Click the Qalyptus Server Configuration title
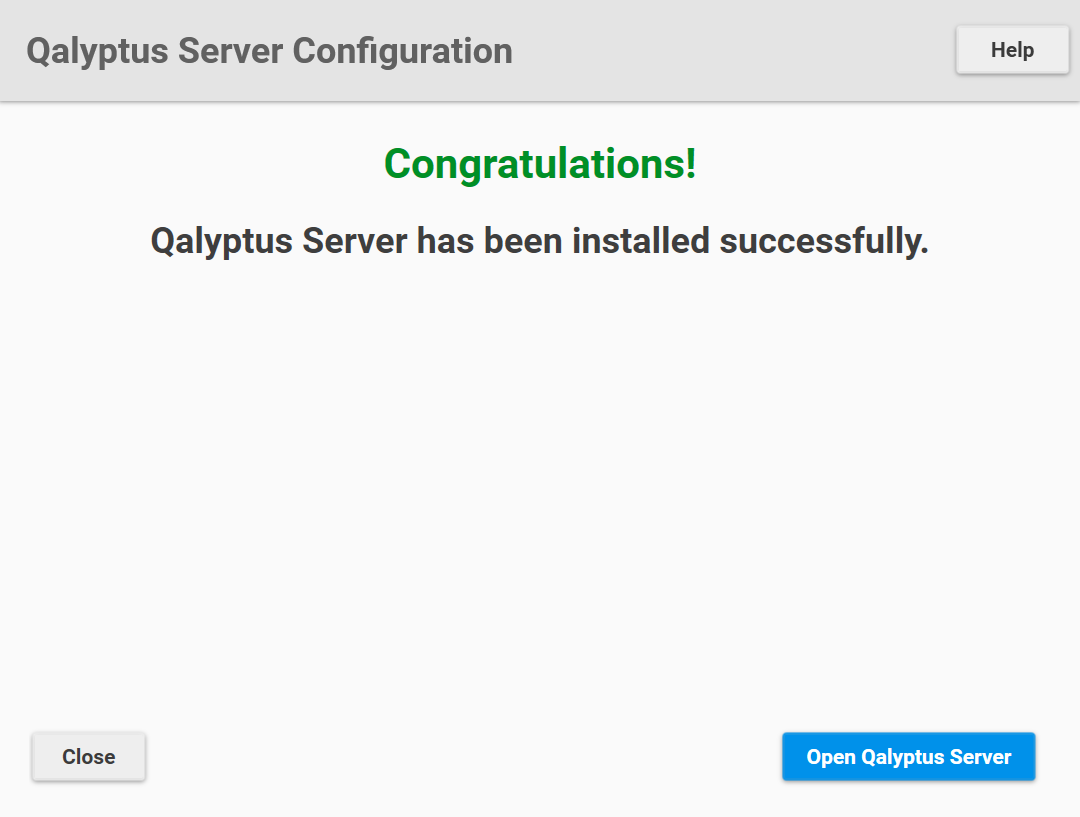Viewport: 1080px width, 817px height. (270, 50)
